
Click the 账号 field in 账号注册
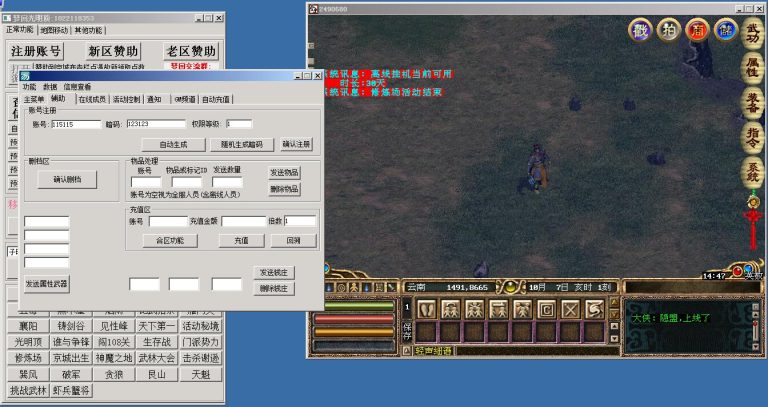[76, 124]
